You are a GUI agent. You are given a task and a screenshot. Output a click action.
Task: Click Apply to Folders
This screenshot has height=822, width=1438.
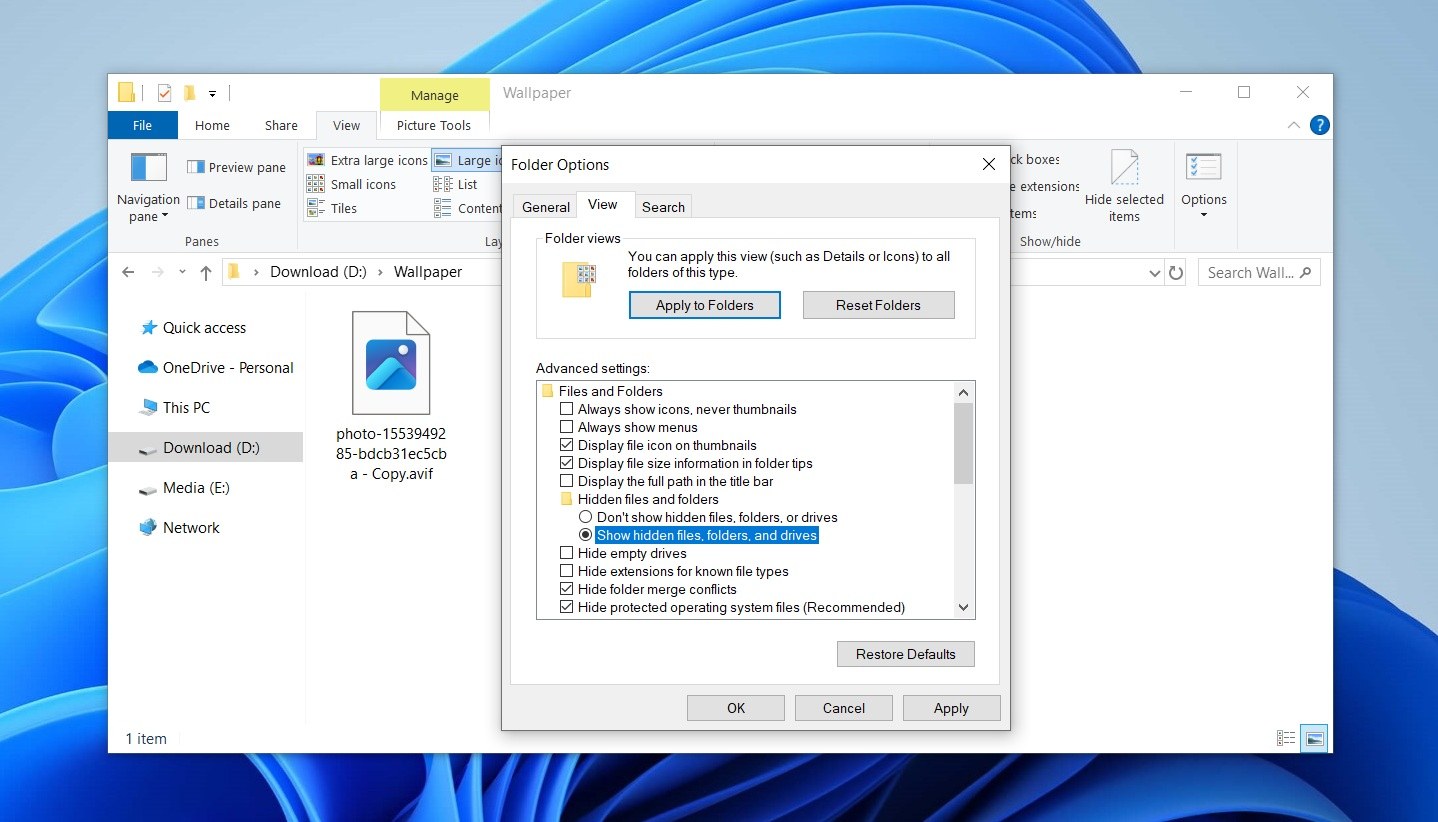pos(704,305)
